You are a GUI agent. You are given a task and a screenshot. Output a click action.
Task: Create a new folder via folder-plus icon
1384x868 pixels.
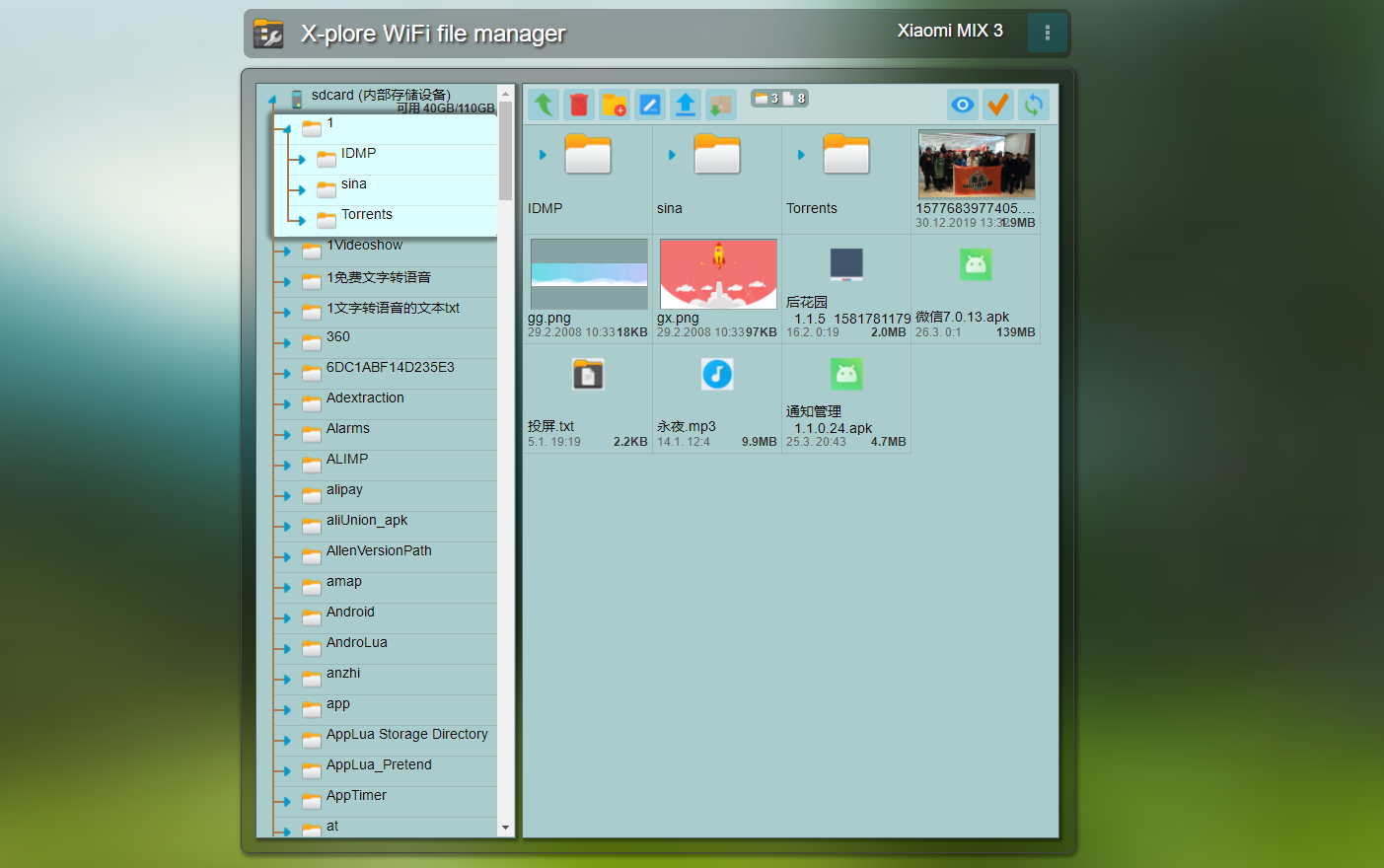click(615, 104)
